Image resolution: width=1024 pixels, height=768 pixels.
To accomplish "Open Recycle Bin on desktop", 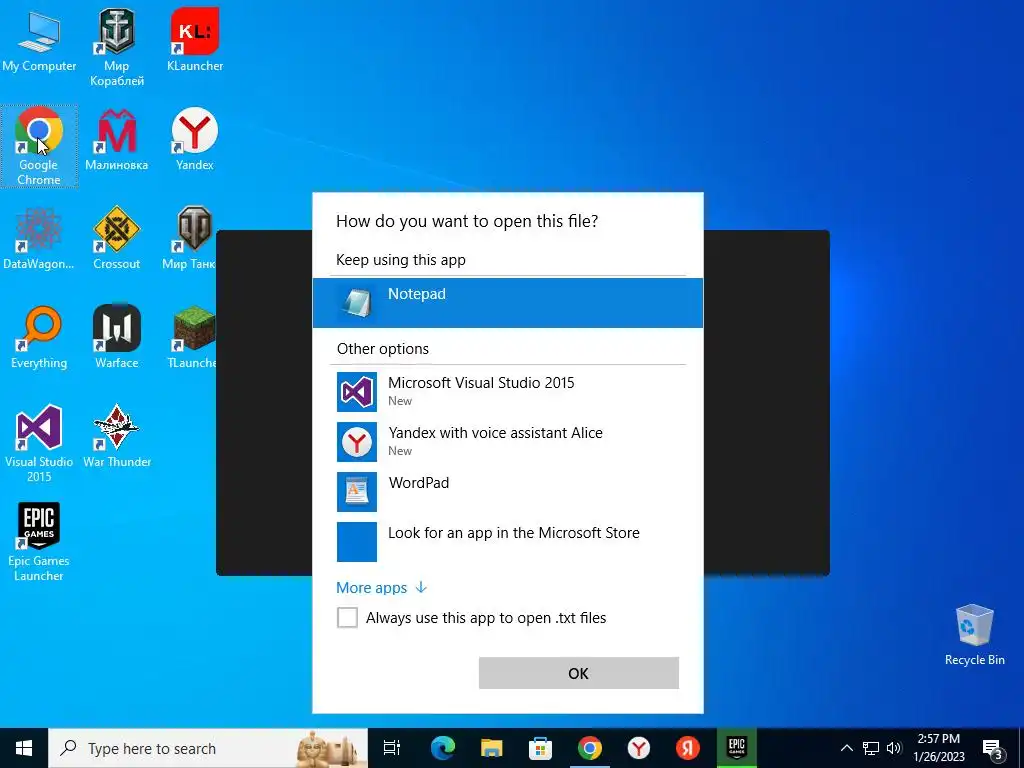I will (974, 635).
